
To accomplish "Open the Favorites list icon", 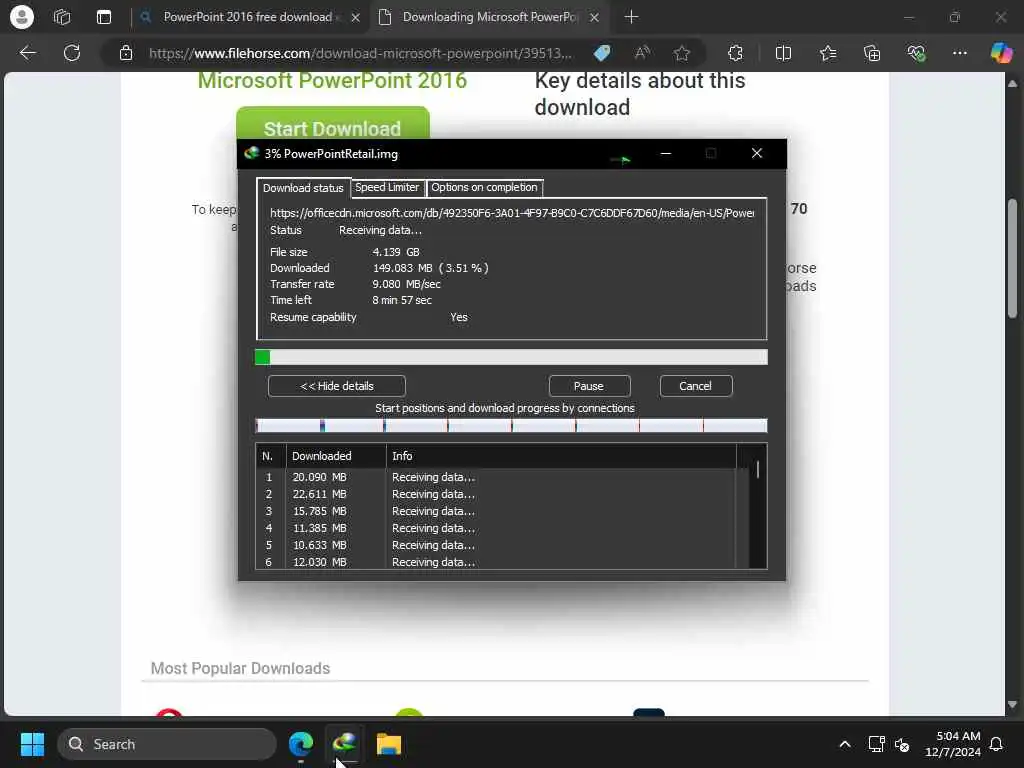I will tap(827, 53).
